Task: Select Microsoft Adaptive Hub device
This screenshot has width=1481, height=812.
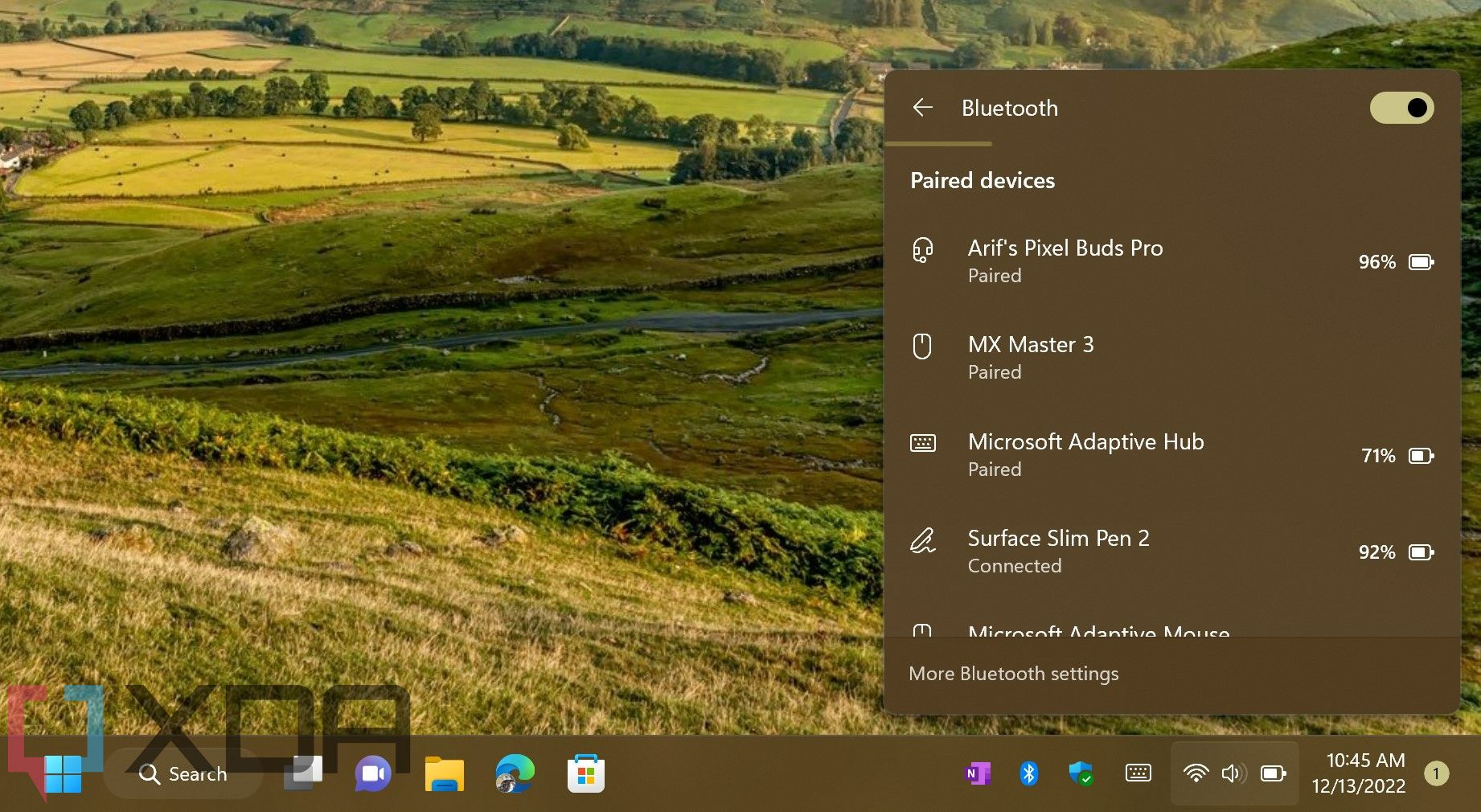Action: 1172,455
